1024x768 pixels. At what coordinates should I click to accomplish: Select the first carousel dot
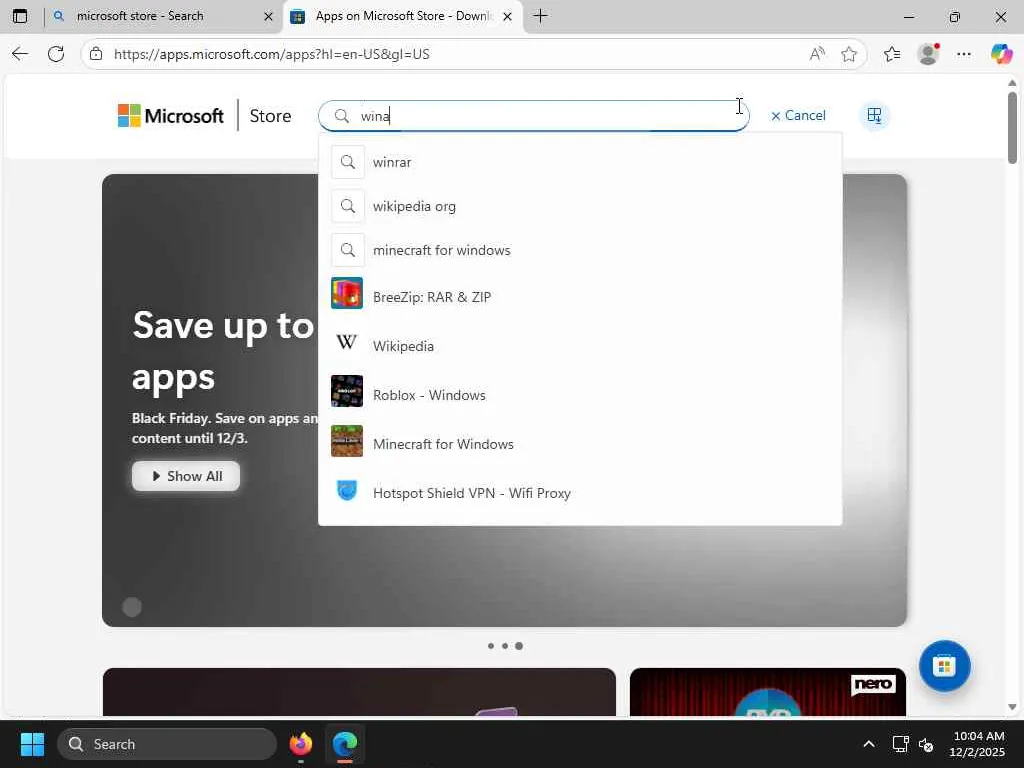pos(490,646)
